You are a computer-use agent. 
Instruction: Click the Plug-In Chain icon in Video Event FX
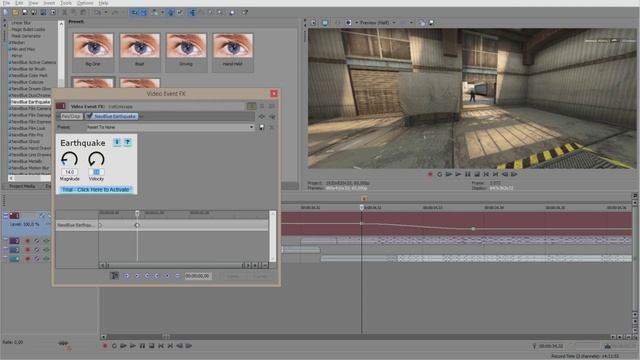262,117
